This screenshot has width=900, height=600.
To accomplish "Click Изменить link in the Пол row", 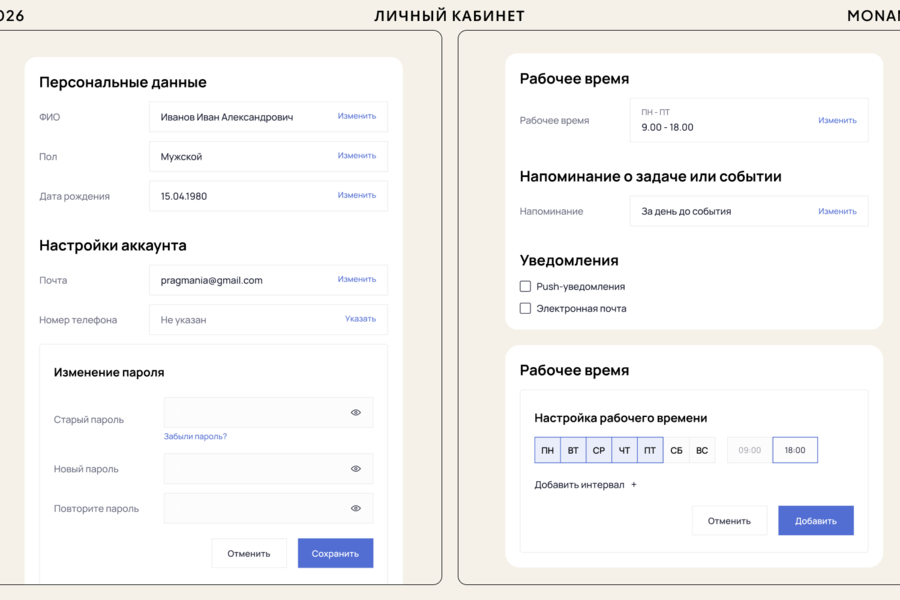I will click(x=356, y=156).
